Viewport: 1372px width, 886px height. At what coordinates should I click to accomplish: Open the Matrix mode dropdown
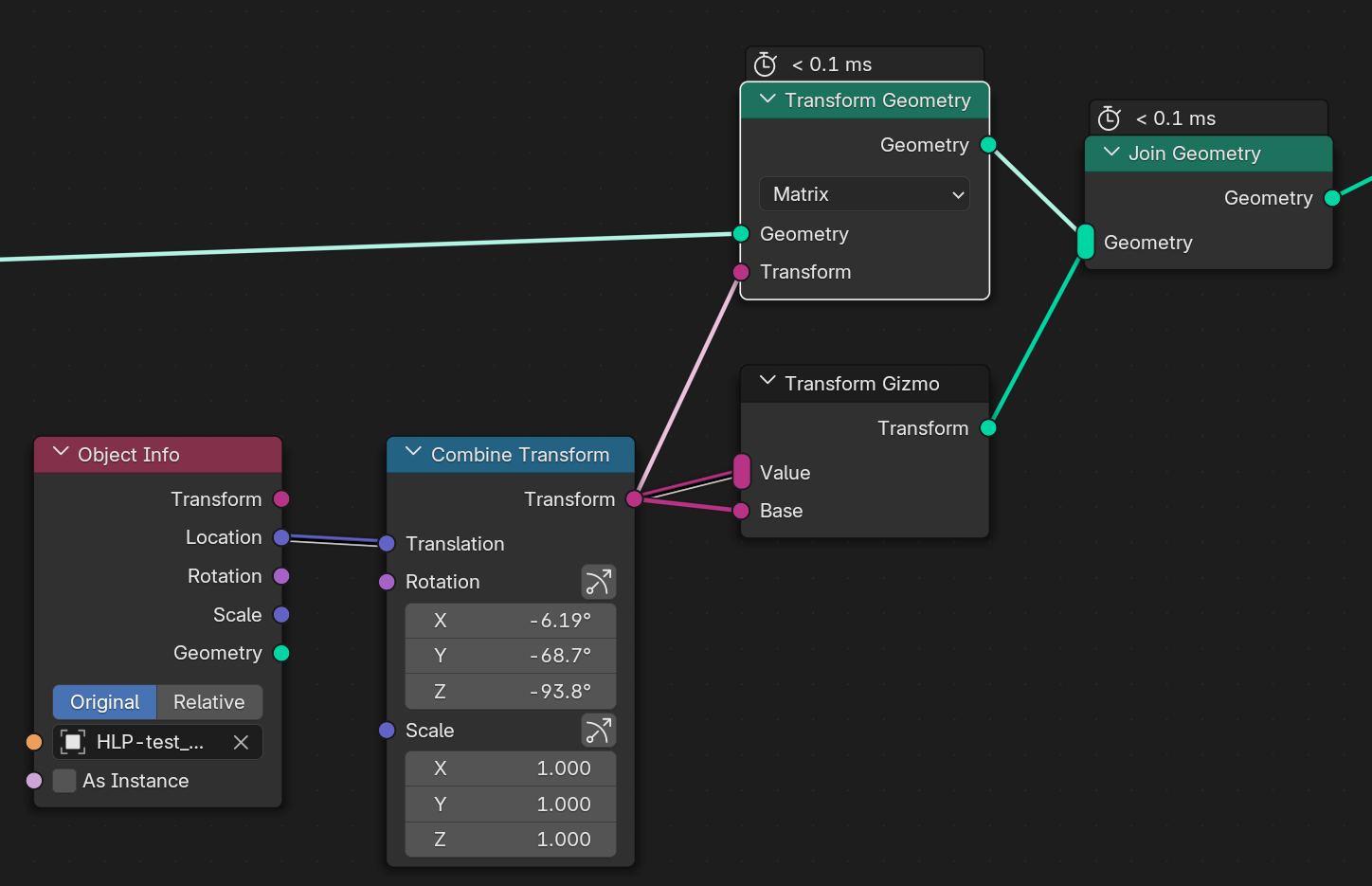tap(864, 194)
